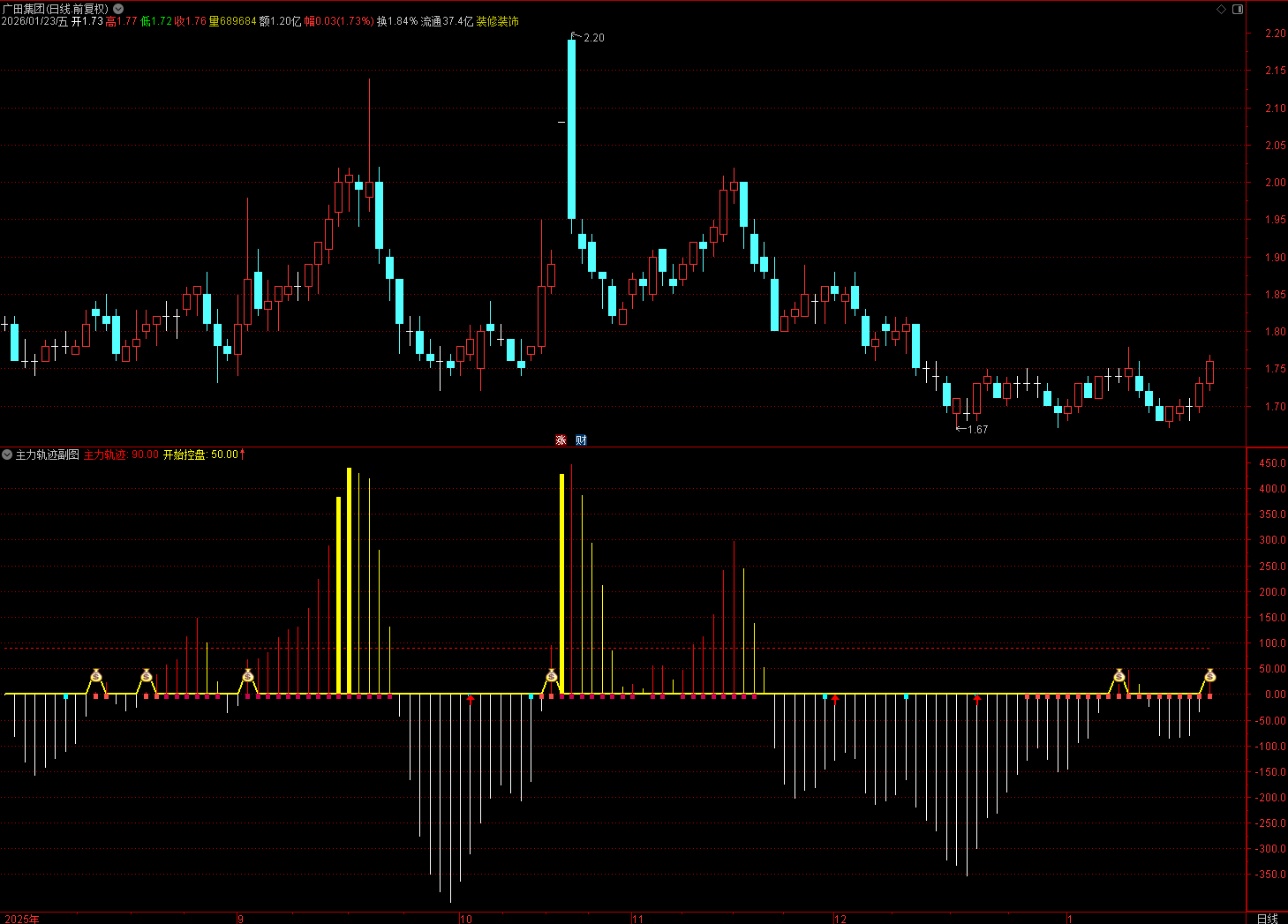Click the 10 month marker on time axis

466,919
